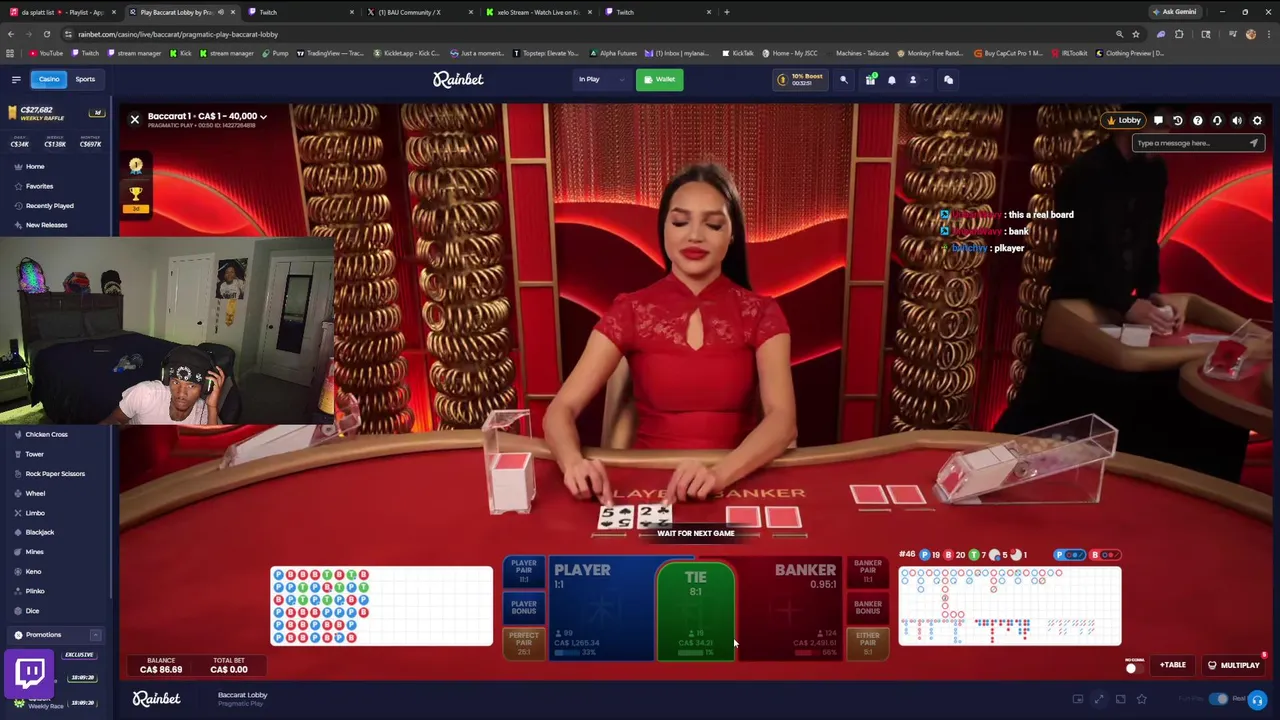Toggle the Fun Play / Real switch
The width and height of the screenshot is (1280, 720).
click(x=1218, y=699)
